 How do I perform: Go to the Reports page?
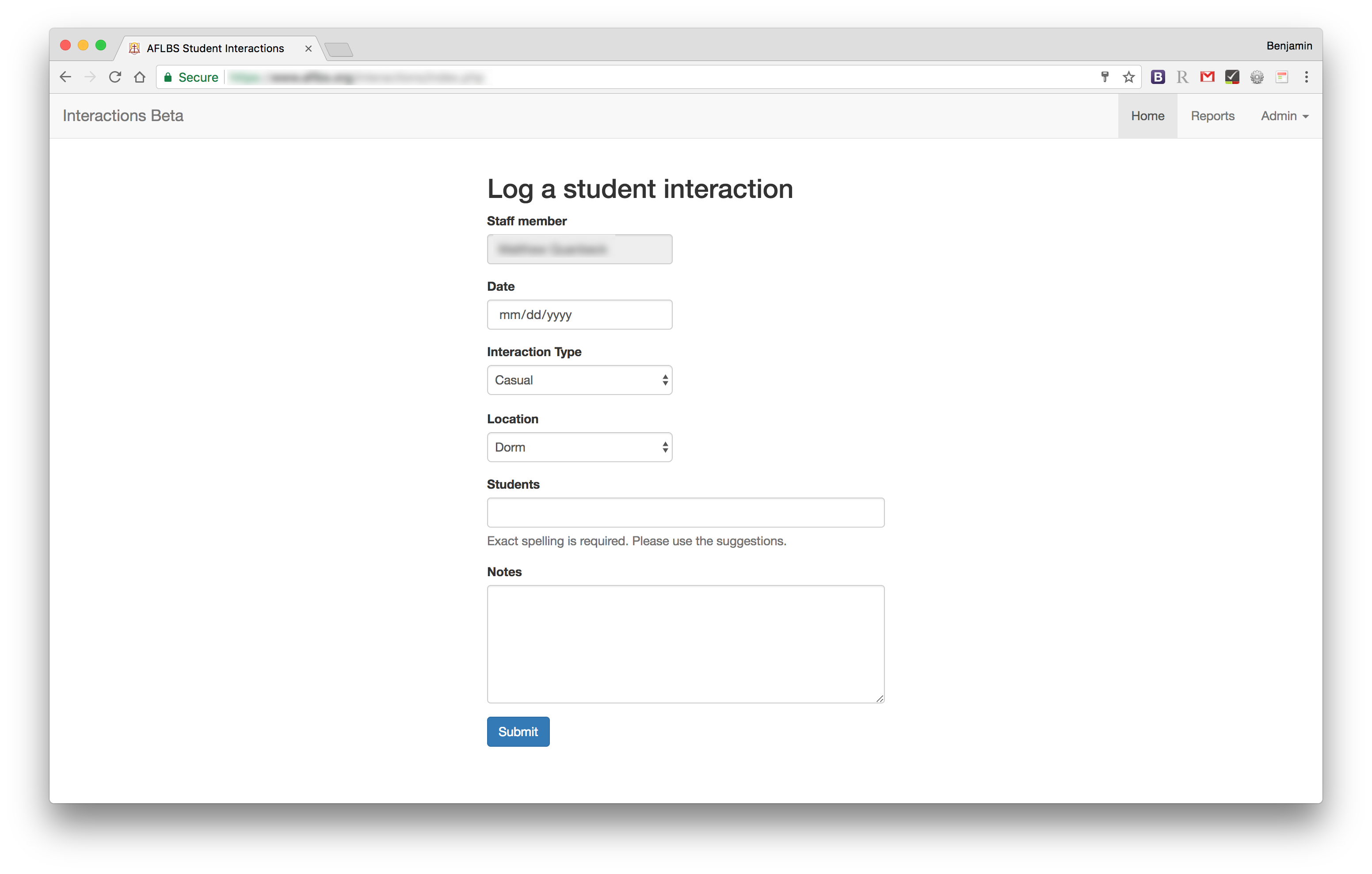(x=1212, y=116)
